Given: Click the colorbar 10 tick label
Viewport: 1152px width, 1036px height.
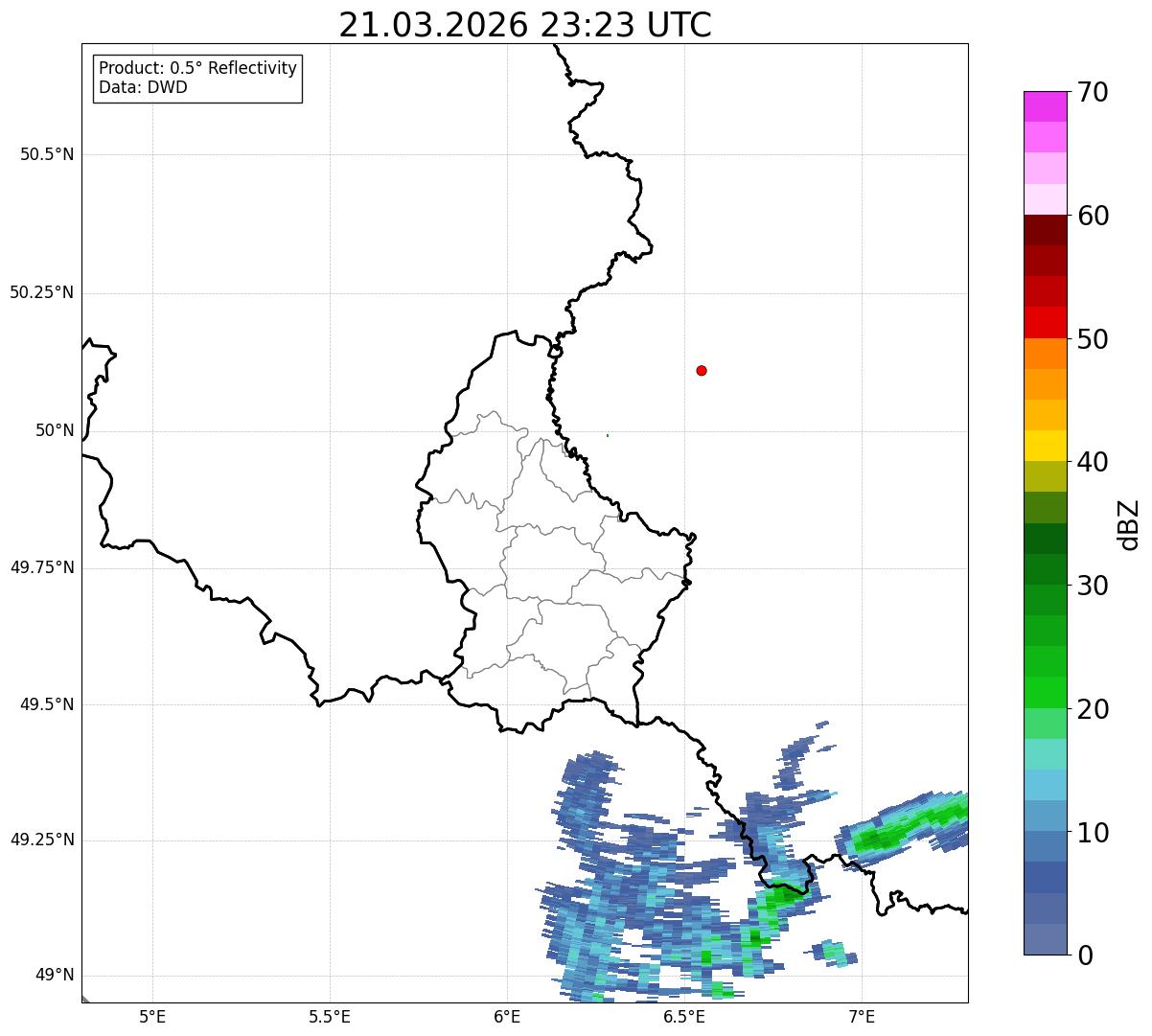Looking at the screenshot, I should 1093,833.
